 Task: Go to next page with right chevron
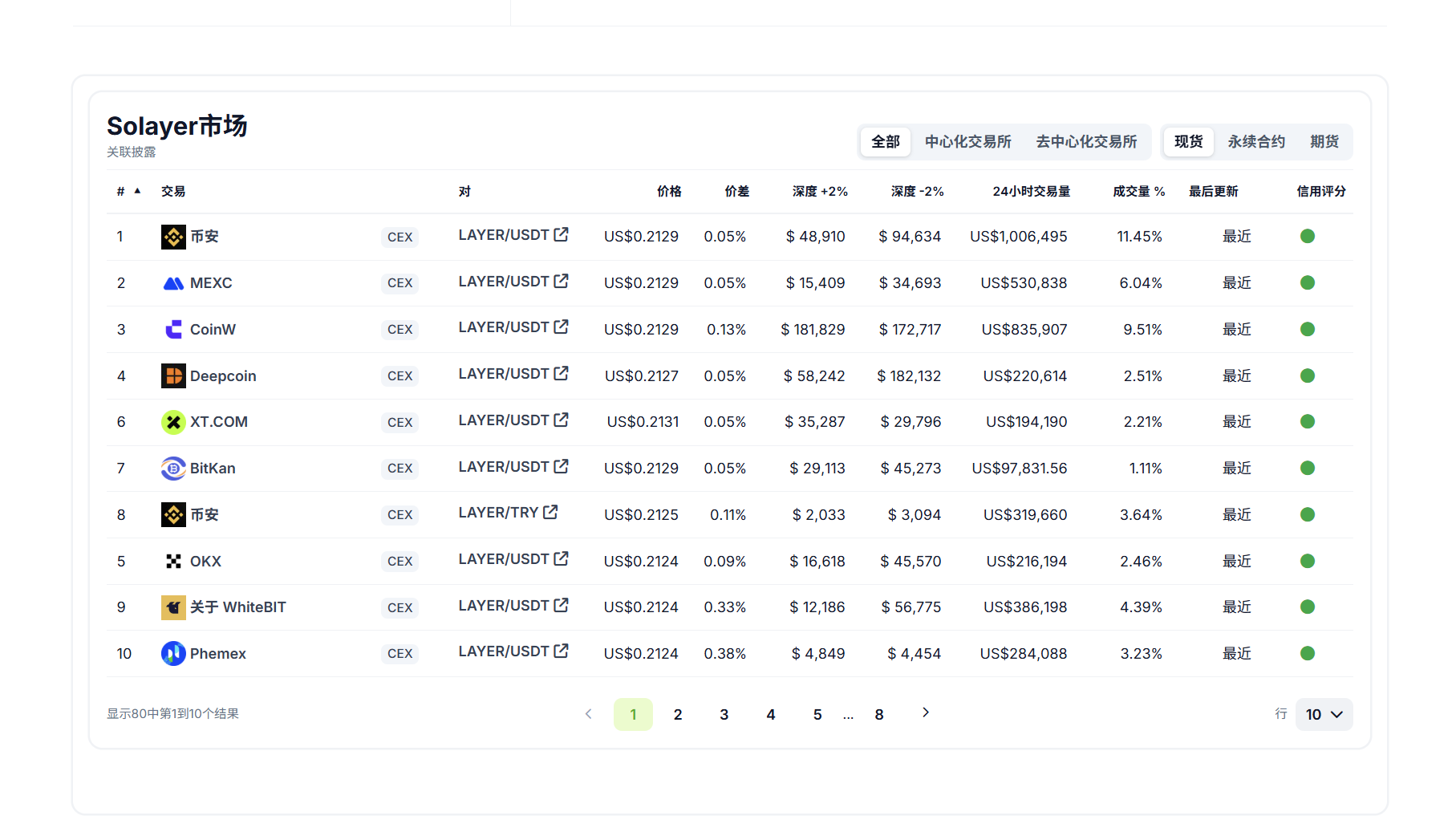[x=926, y=713]
